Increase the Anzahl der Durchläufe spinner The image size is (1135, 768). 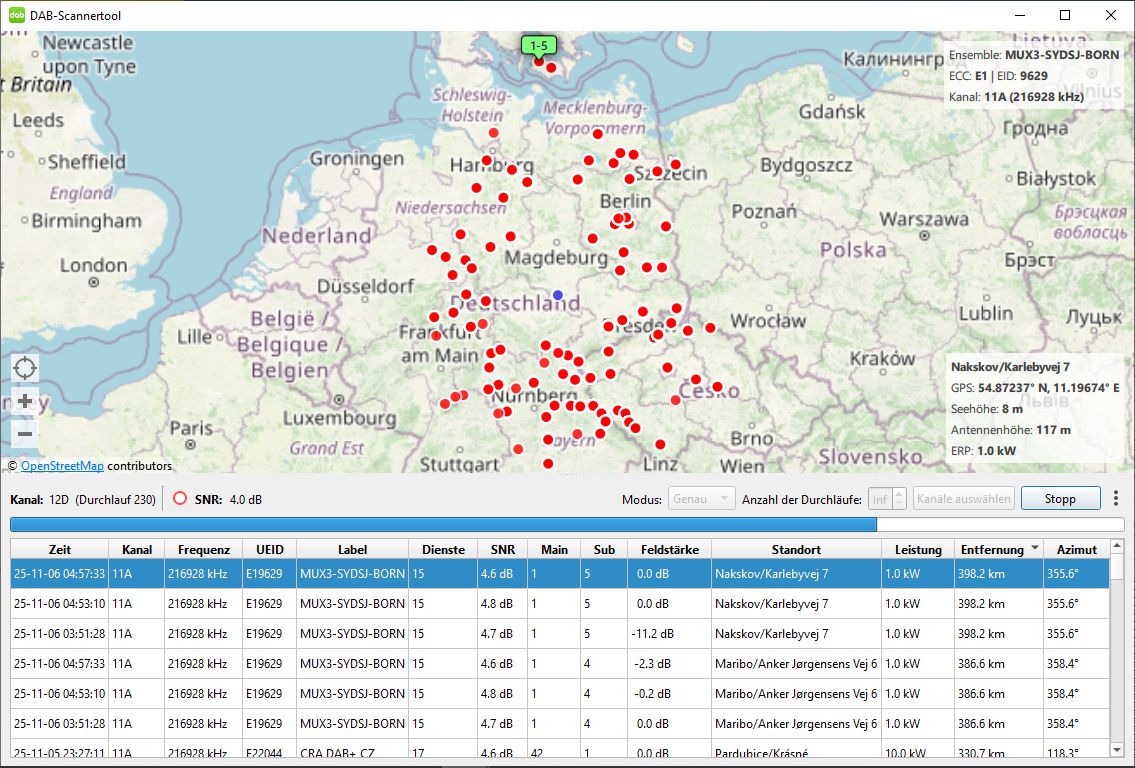pyautogui.click(x=899, y=493)
